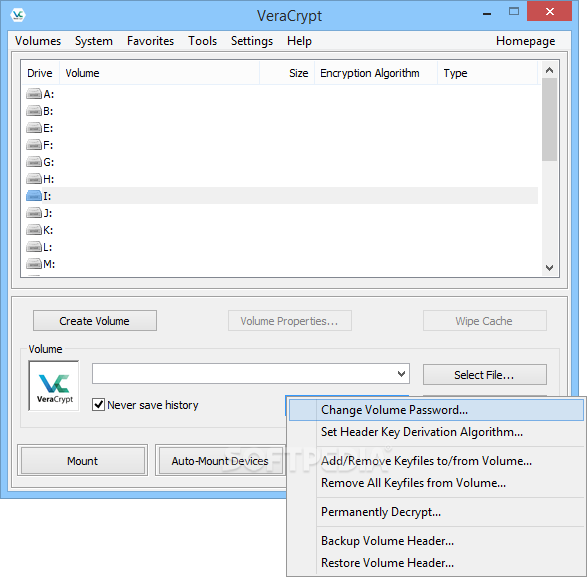Click the drive list scrollbar up arrow
The image size is (587, 577).
click(549, 70)
